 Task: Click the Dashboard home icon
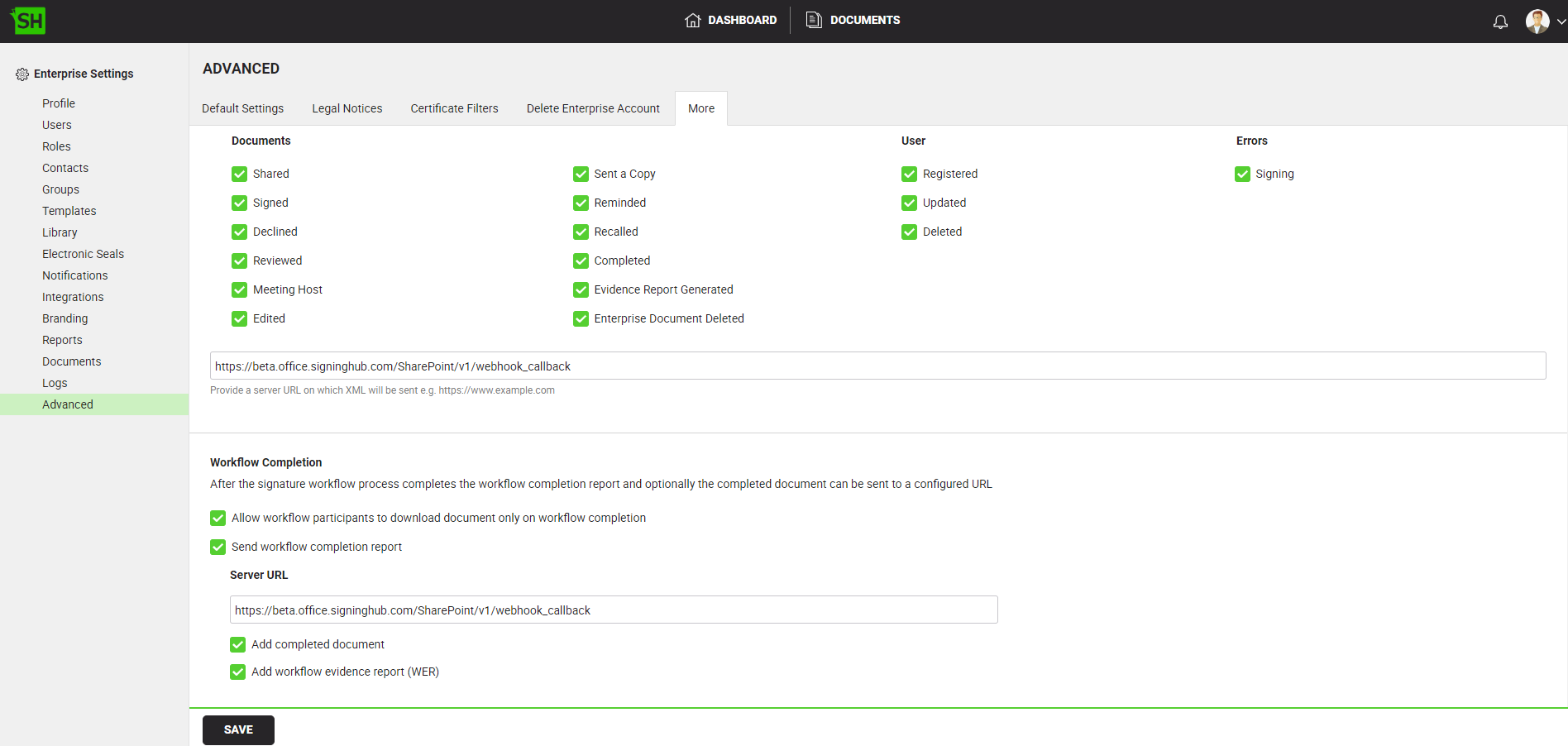[x=692, y=21]
